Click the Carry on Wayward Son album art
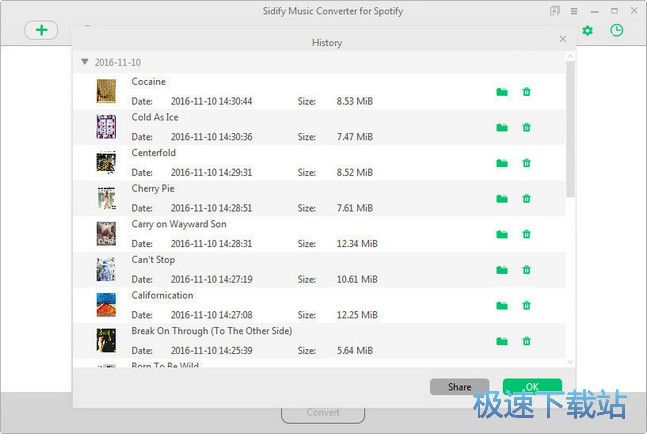 pos(106,234)
